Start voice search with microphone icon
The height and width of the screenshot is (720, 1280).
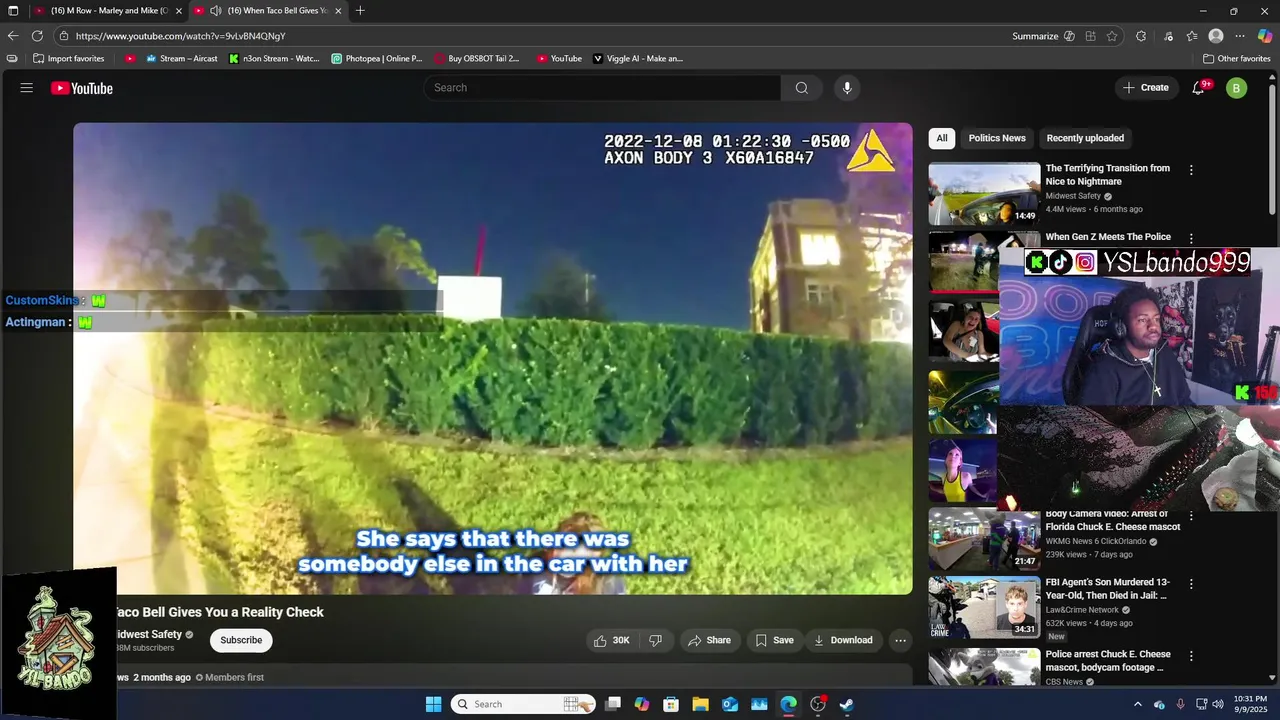click(847, 88)
